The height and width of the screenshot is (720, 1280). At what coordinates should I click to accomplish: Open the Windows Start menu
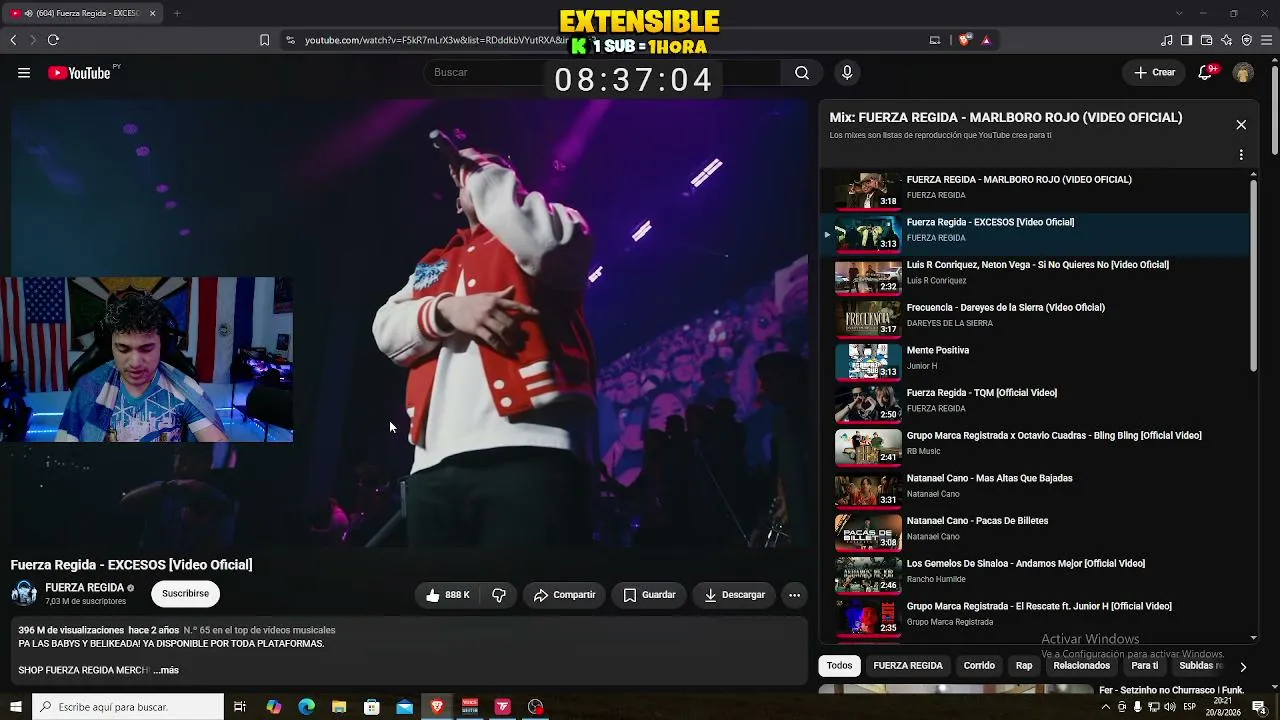click(x=15, y=707)
